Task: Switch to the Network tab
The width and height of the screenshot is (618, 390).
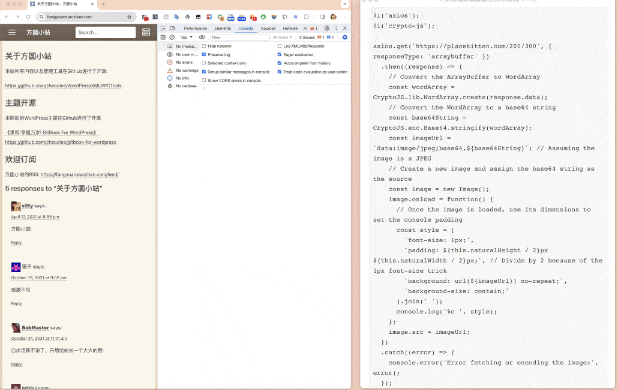Action: (x=290, y=28)
